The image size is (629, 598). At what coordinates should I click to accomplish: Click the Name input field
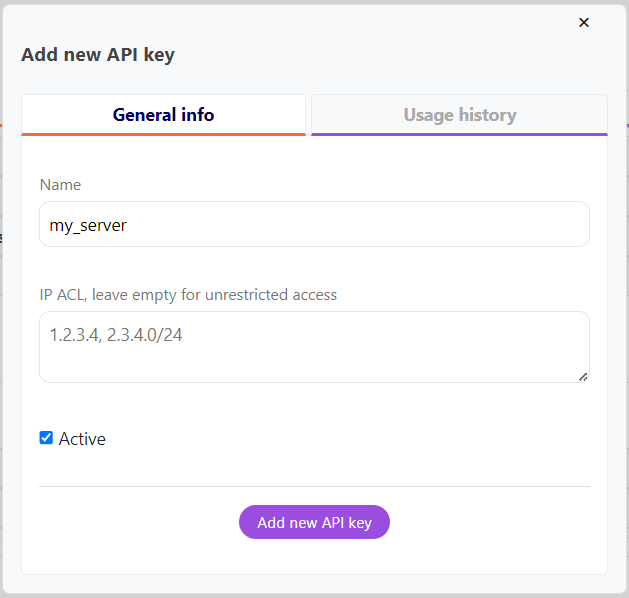(x=314, y=225)
